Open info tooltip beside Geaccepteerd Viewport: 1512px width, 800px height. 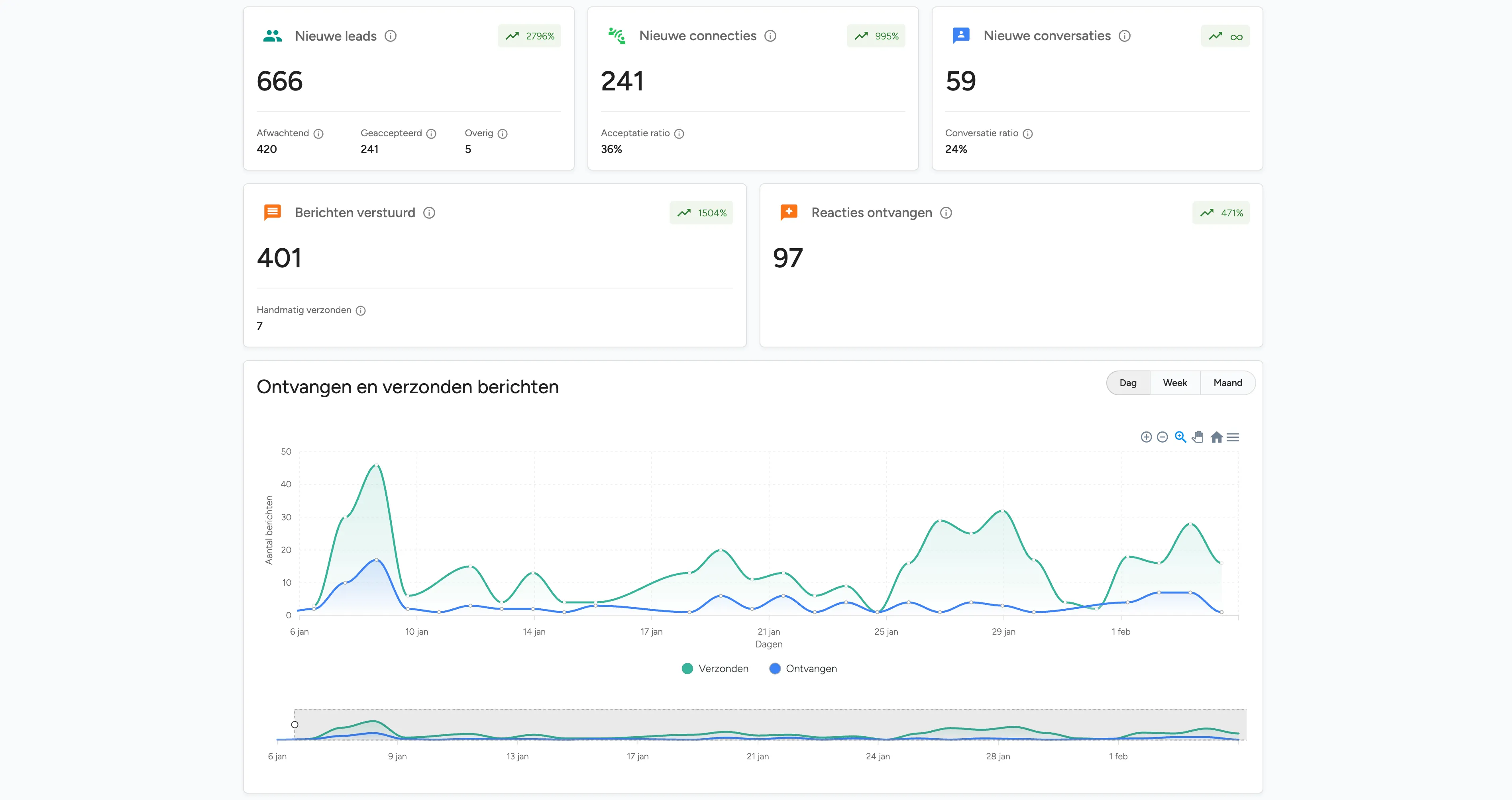pos(432,134)
